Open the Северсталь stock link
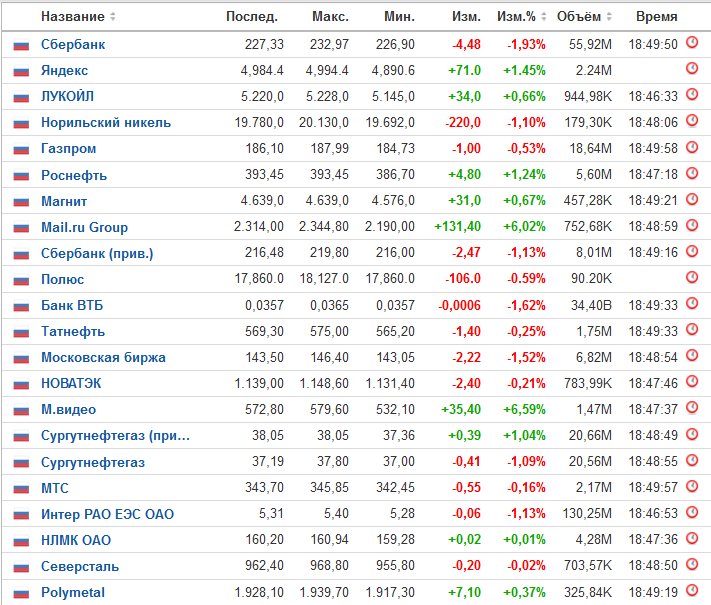 [80, 566]
